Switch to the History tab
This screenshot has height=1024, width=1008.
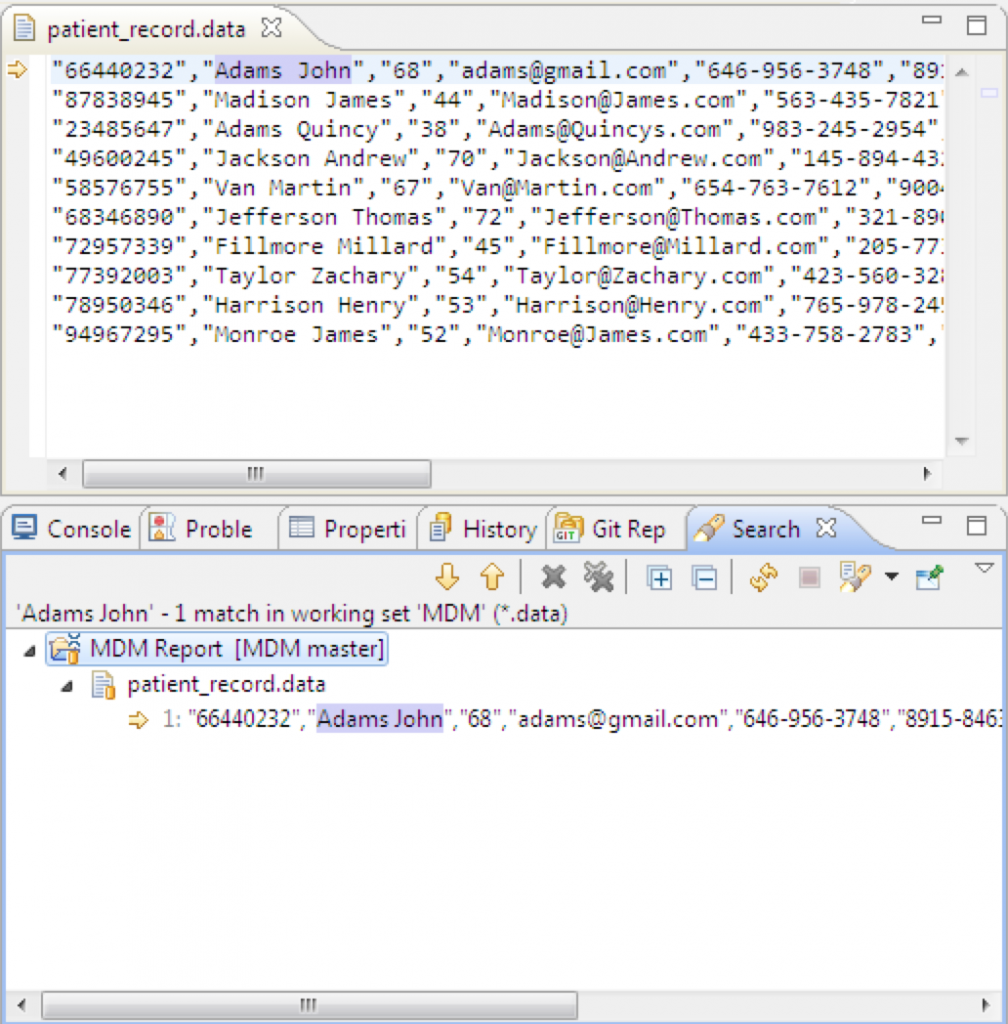(x=483, y=528)
